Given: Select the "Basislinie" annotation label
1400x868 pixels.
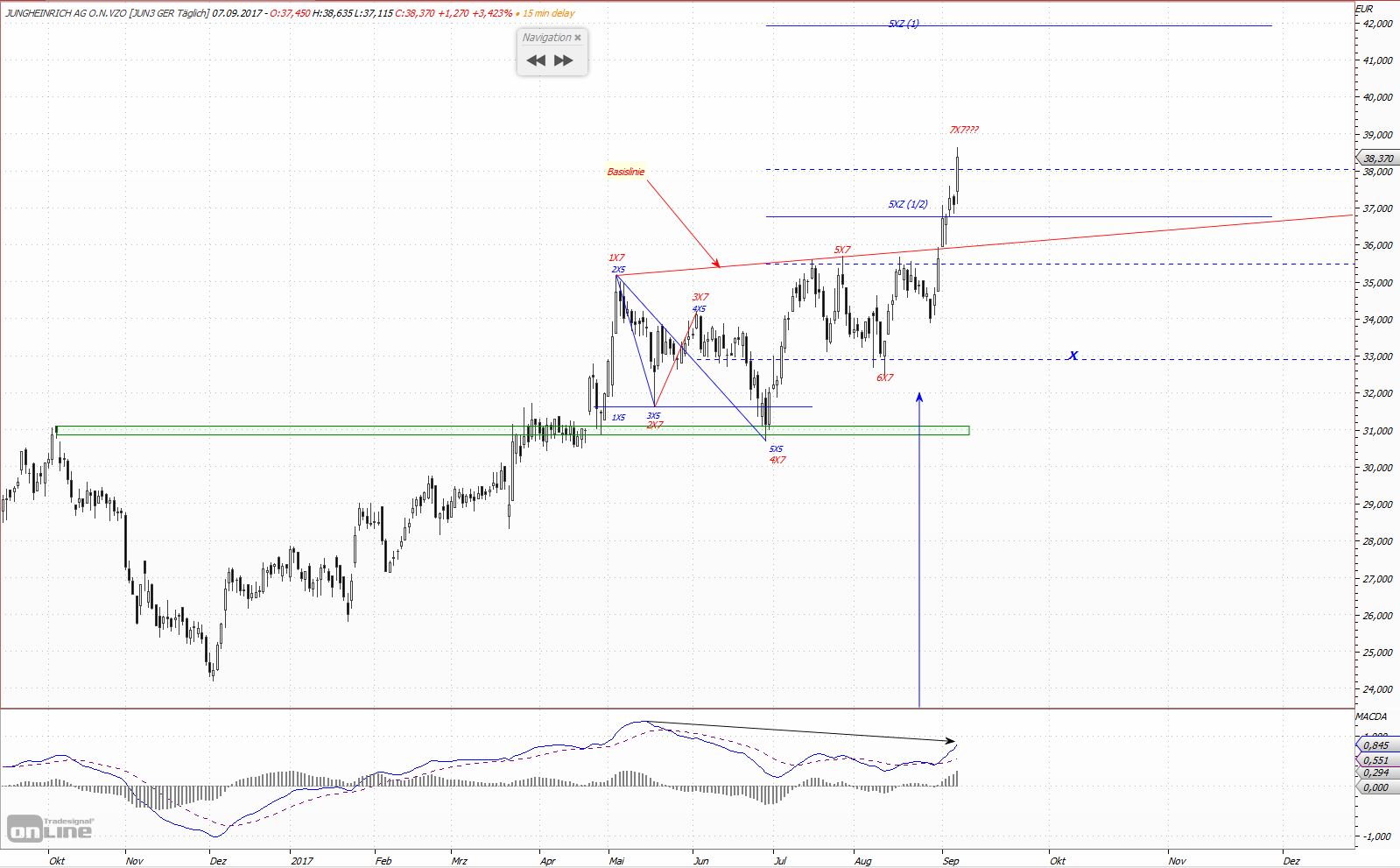Looking at the screenshot, I should (626, 172).
